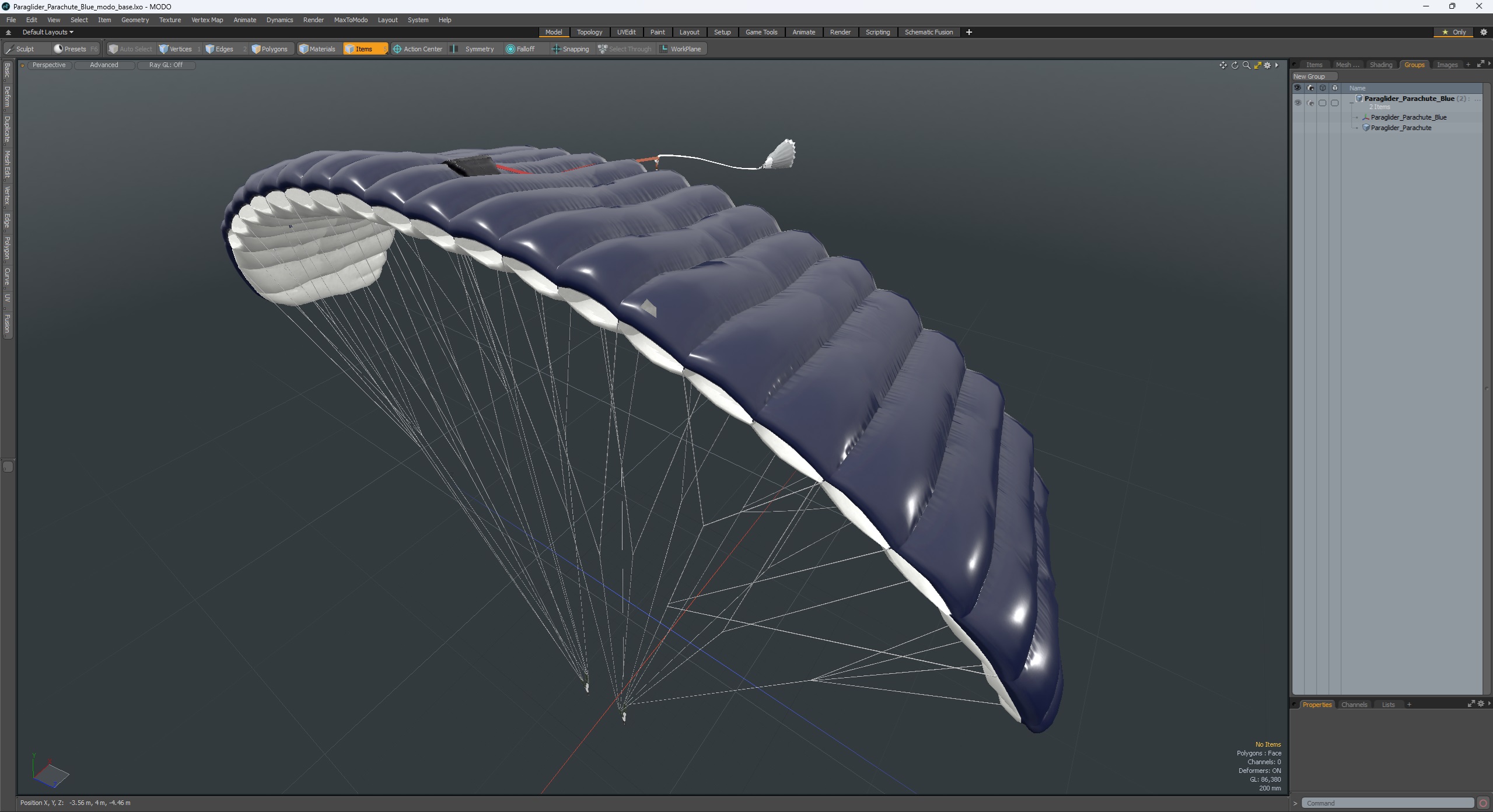Open the Vertex Map menu

pyautogui.click(x=207, y=20)
